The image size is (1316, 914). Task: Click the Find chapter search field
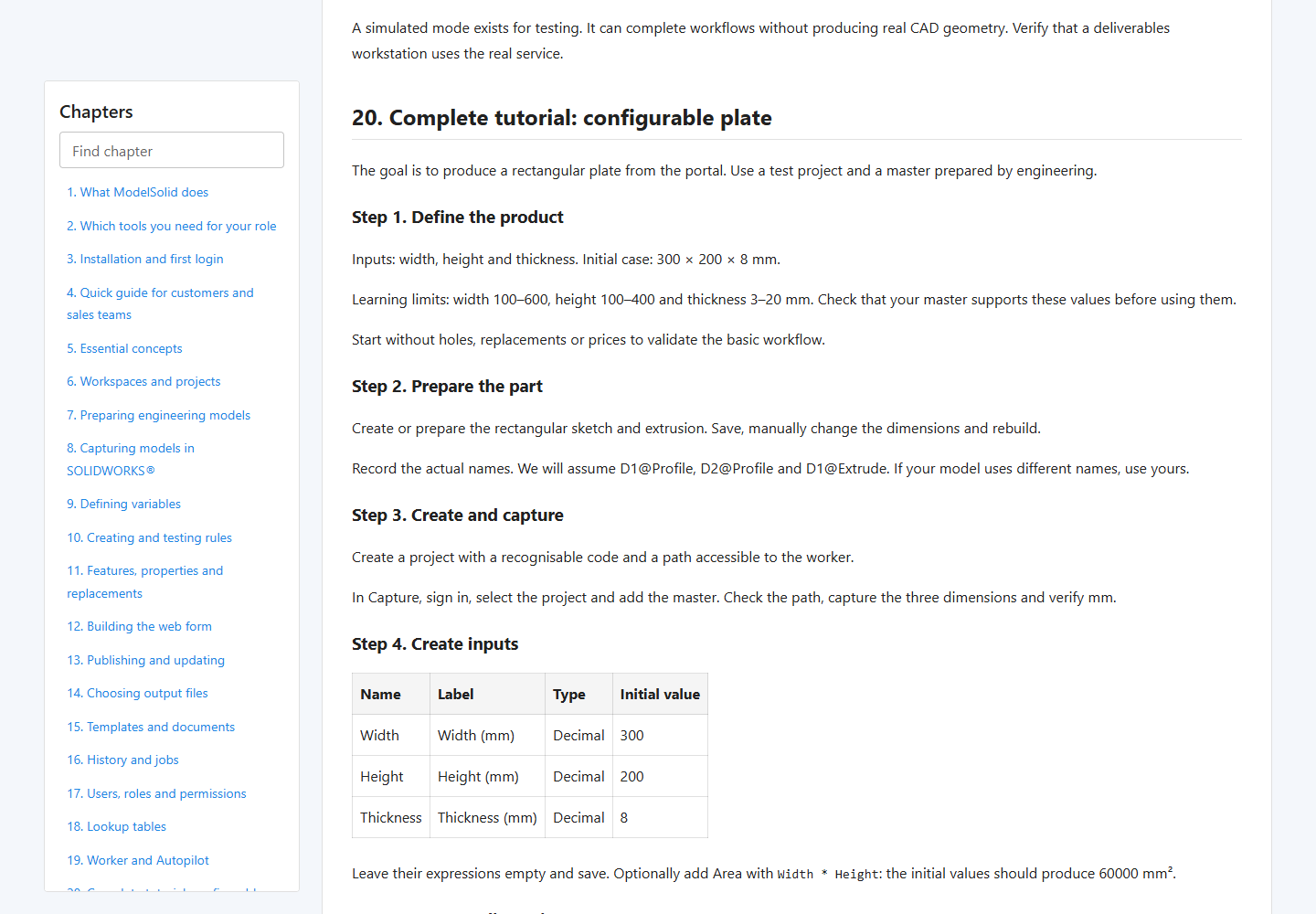(172, 150)
